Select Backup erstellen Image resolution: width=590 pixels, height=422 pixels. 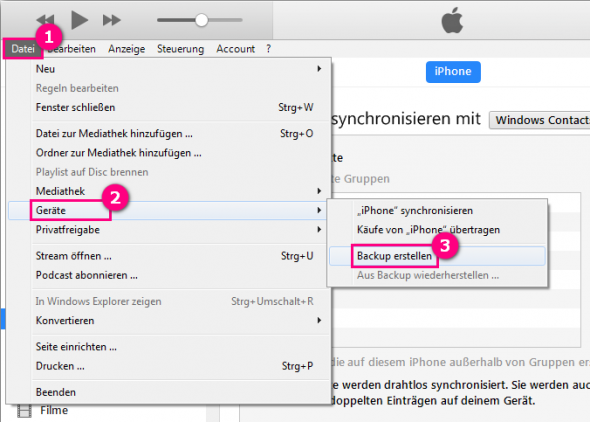click(437, 256)
